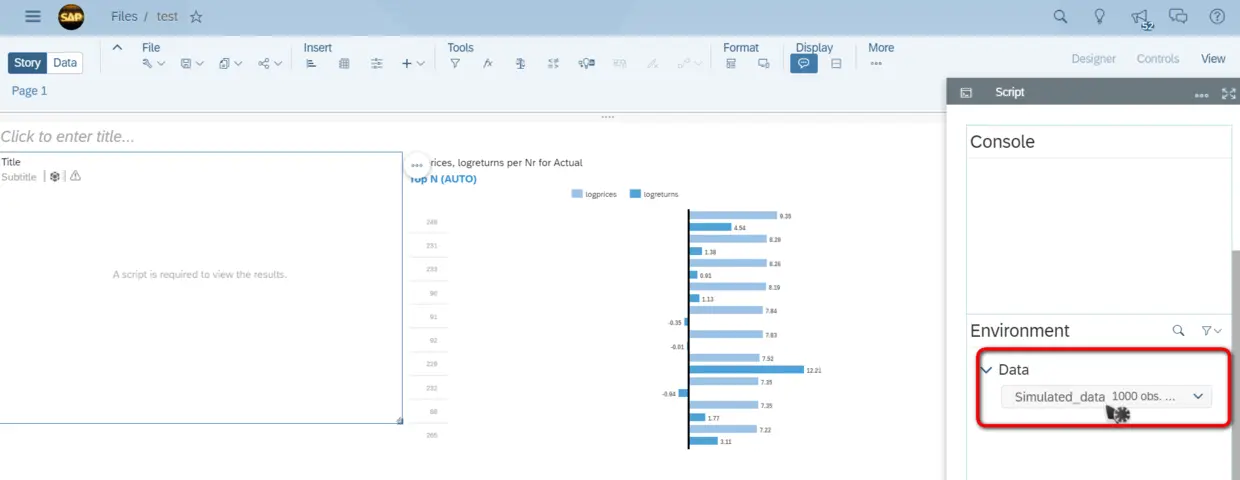Toggle the second Display layout icon
Viewport: 1240px width, 480px height.
click(x=836, y=64)
